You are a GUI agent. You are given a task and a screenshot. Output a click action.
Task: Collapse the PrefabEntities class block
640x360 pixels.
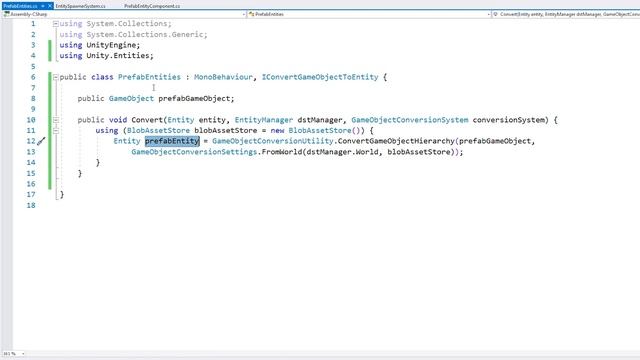pyautogui.click(x=56, y=77)
